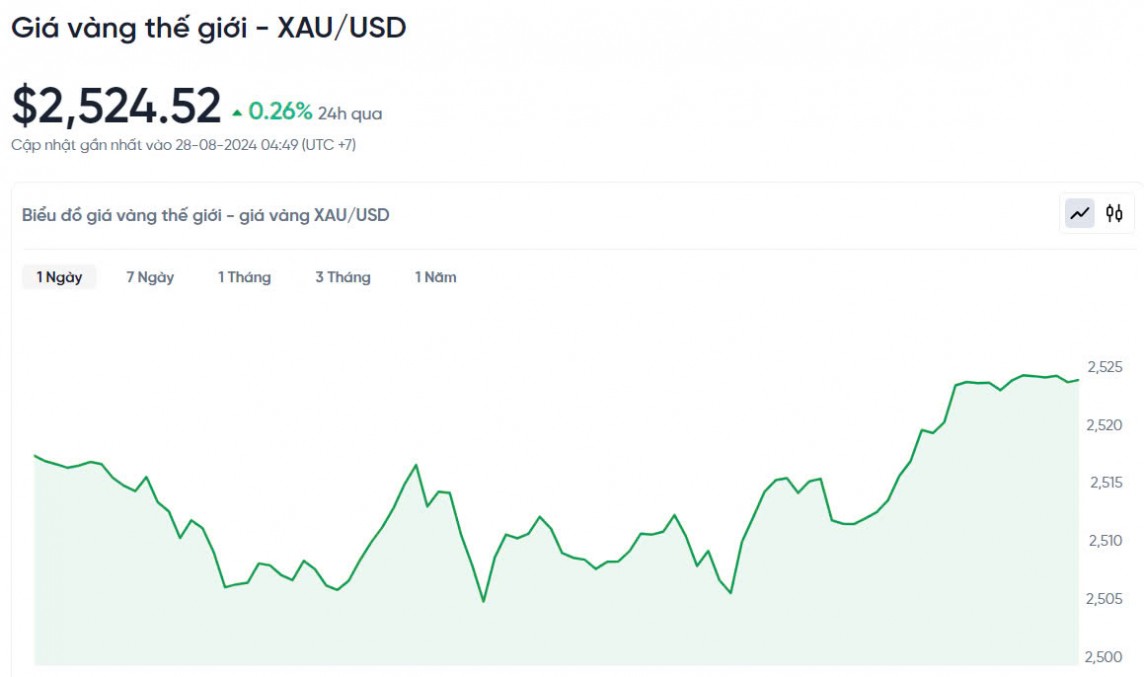Click the Giá vàng thế giới - XAU/USD heading

point(209,28)
